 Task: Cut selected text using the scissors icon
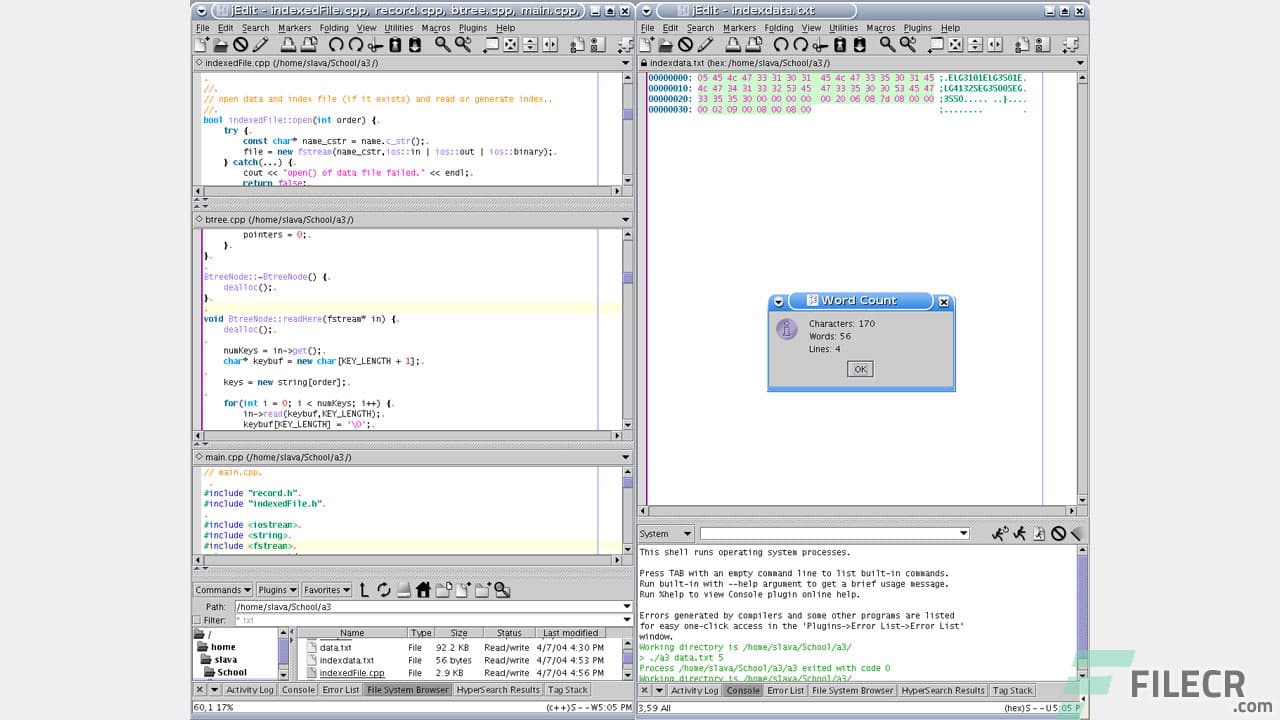tap(375, 44)
